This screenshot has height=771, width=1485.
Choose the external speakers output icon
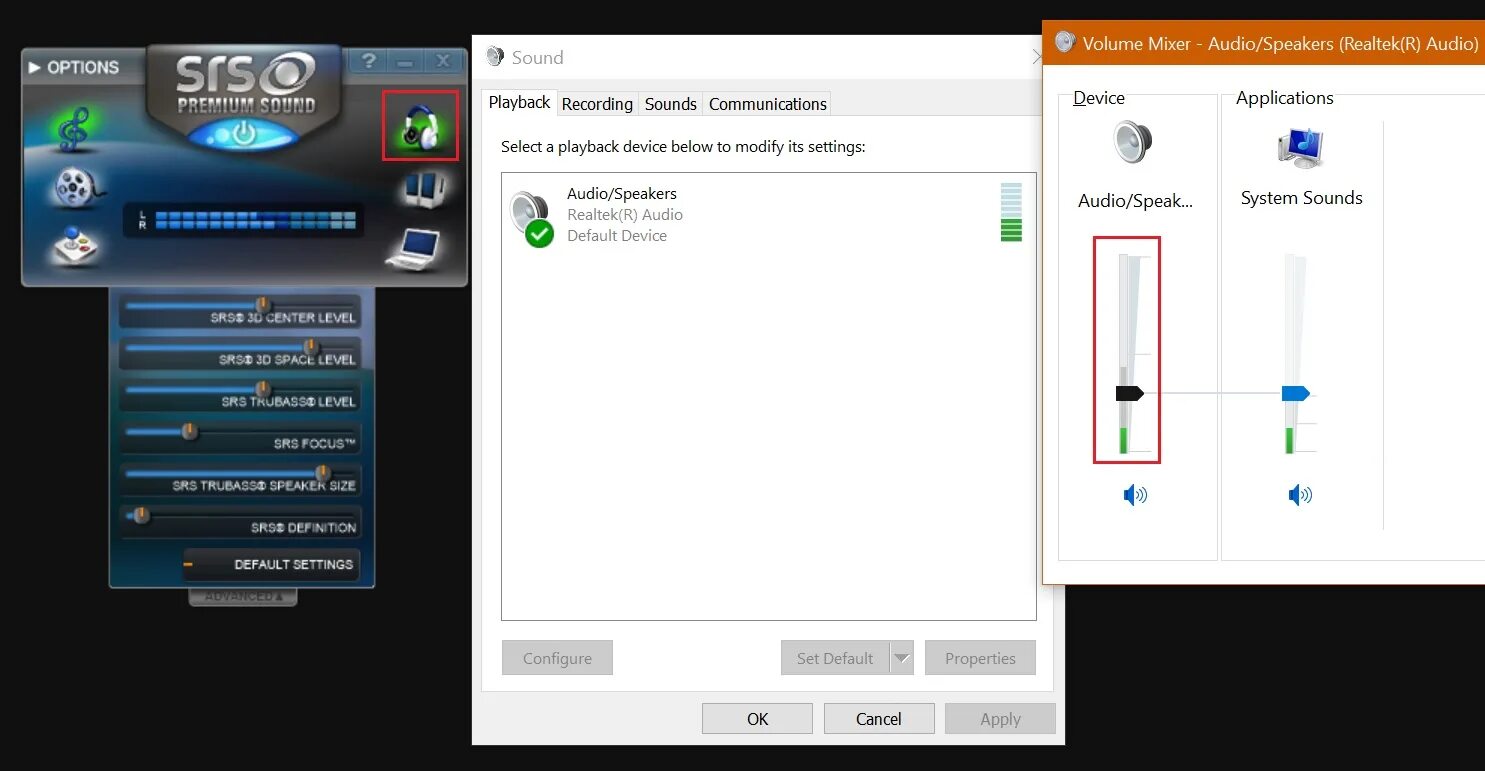click(423, 188)
